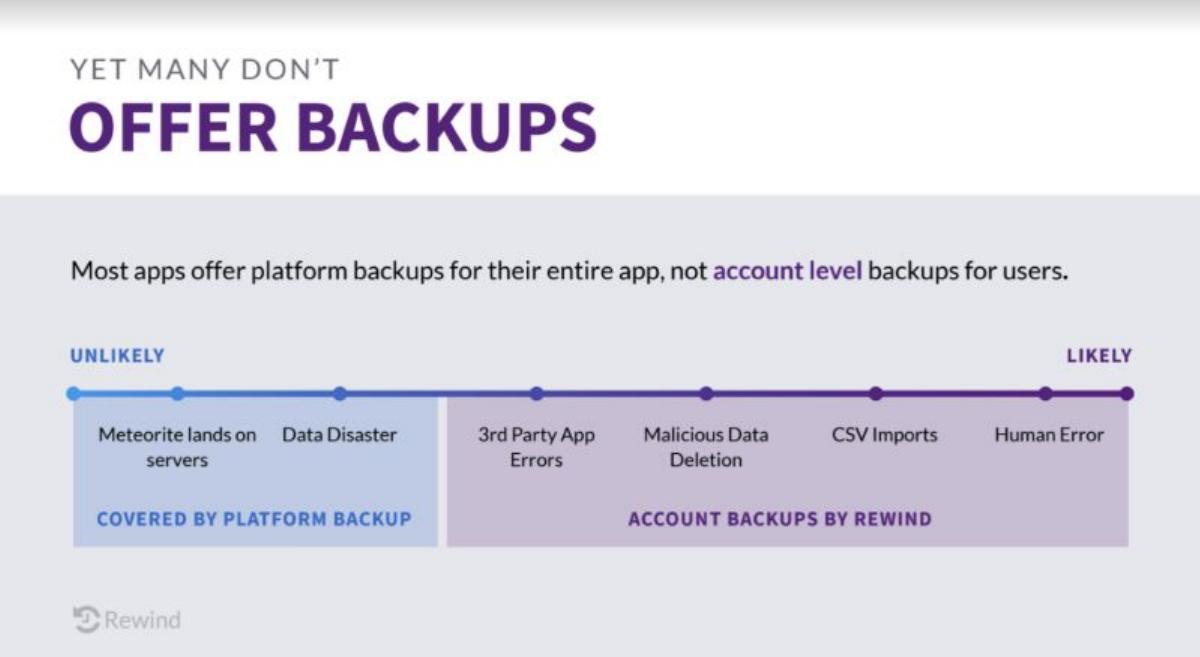
Task: Click the OFFER BACKUPS heading
Action: click(333, 127)
